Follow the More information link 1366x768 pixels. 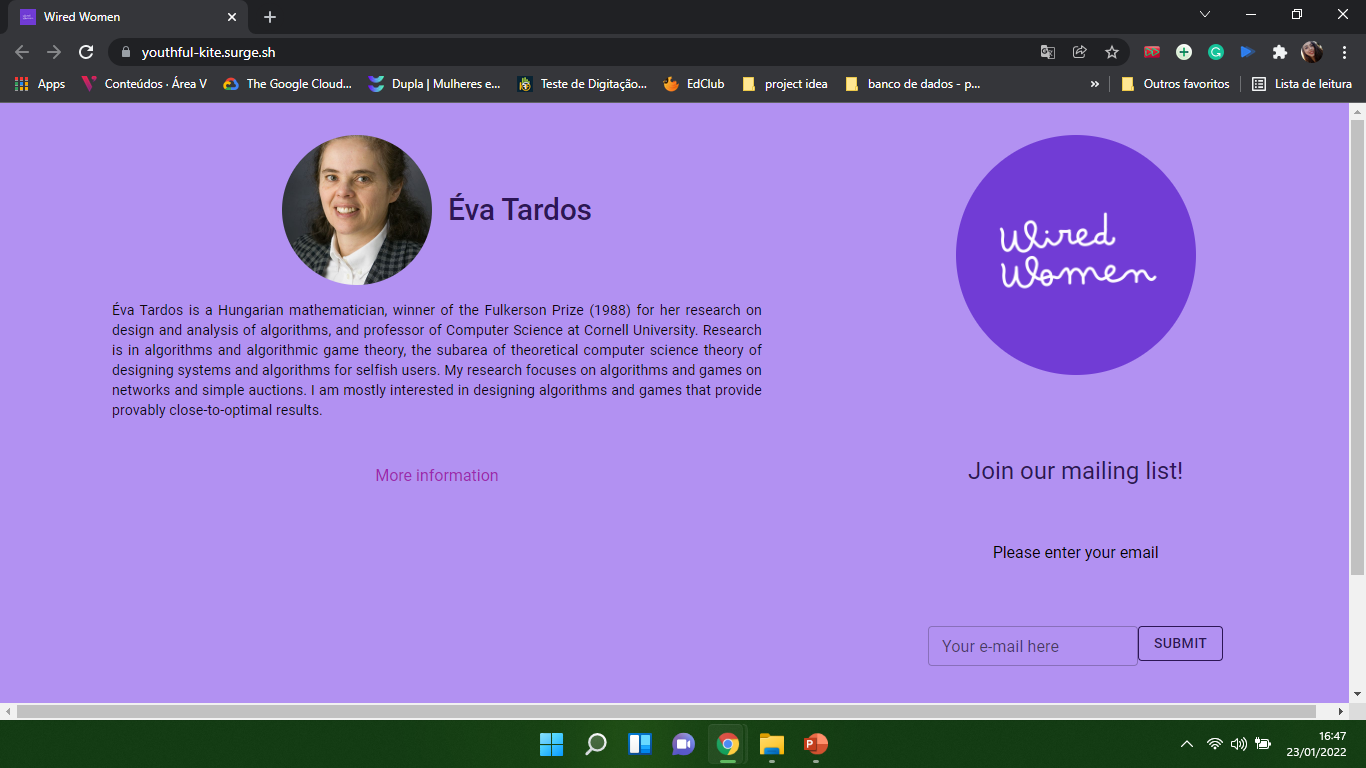[437, 475]
